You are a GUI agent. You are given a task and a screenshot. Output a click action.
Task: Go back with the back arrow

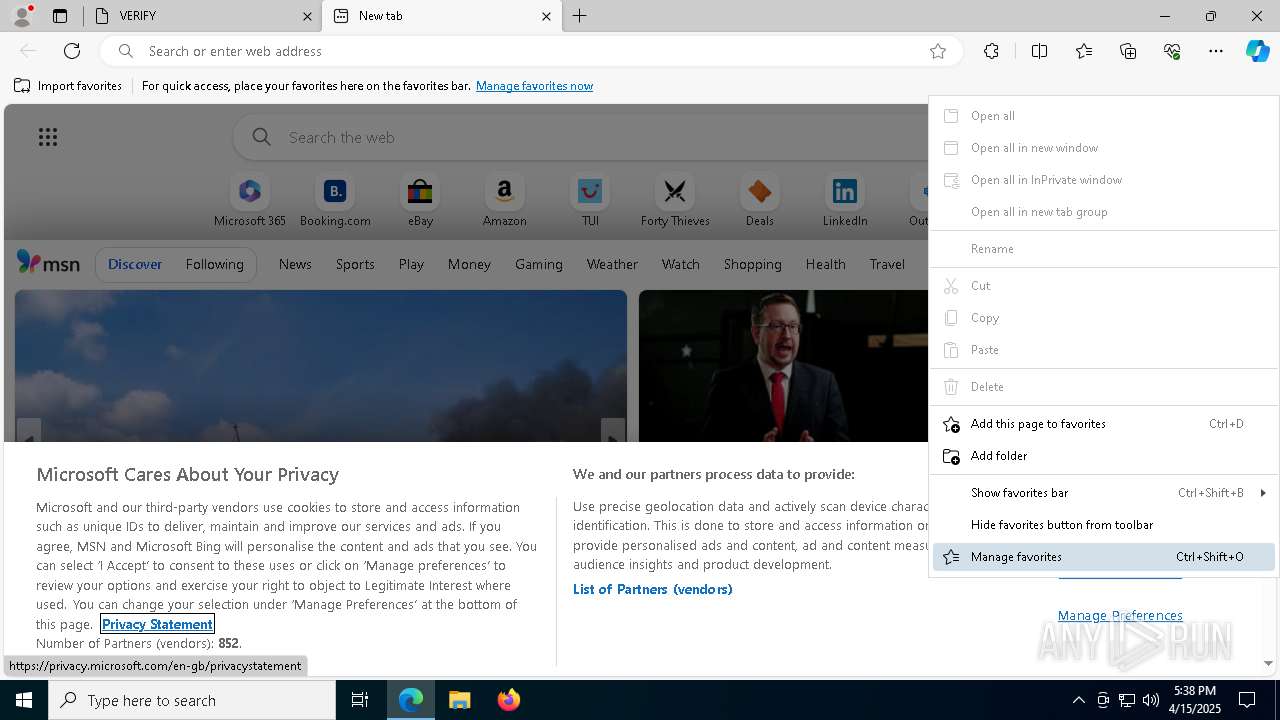(x=28, y=51)
